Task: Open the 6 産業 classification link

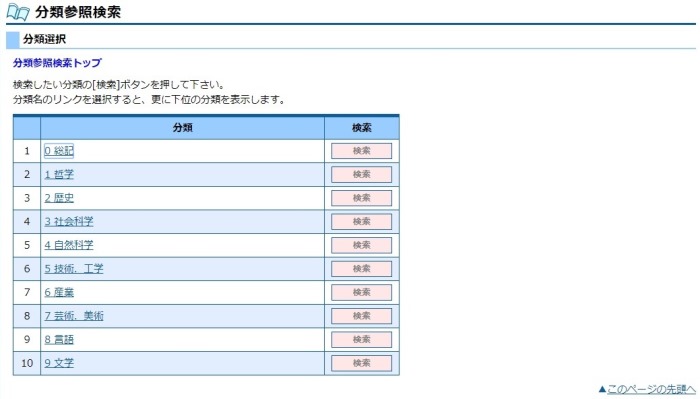Action: [59, 292]
